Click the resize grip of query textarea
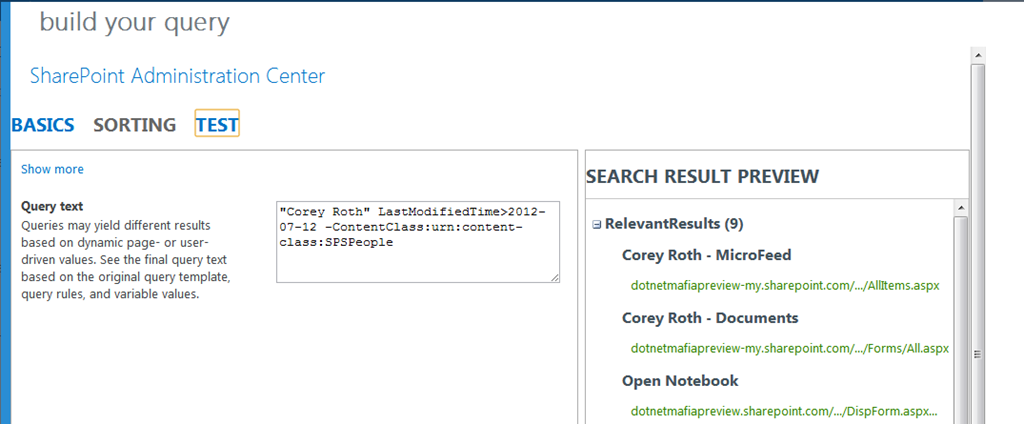The width and height of the screenshot is (1024, 424). [554, 278]
